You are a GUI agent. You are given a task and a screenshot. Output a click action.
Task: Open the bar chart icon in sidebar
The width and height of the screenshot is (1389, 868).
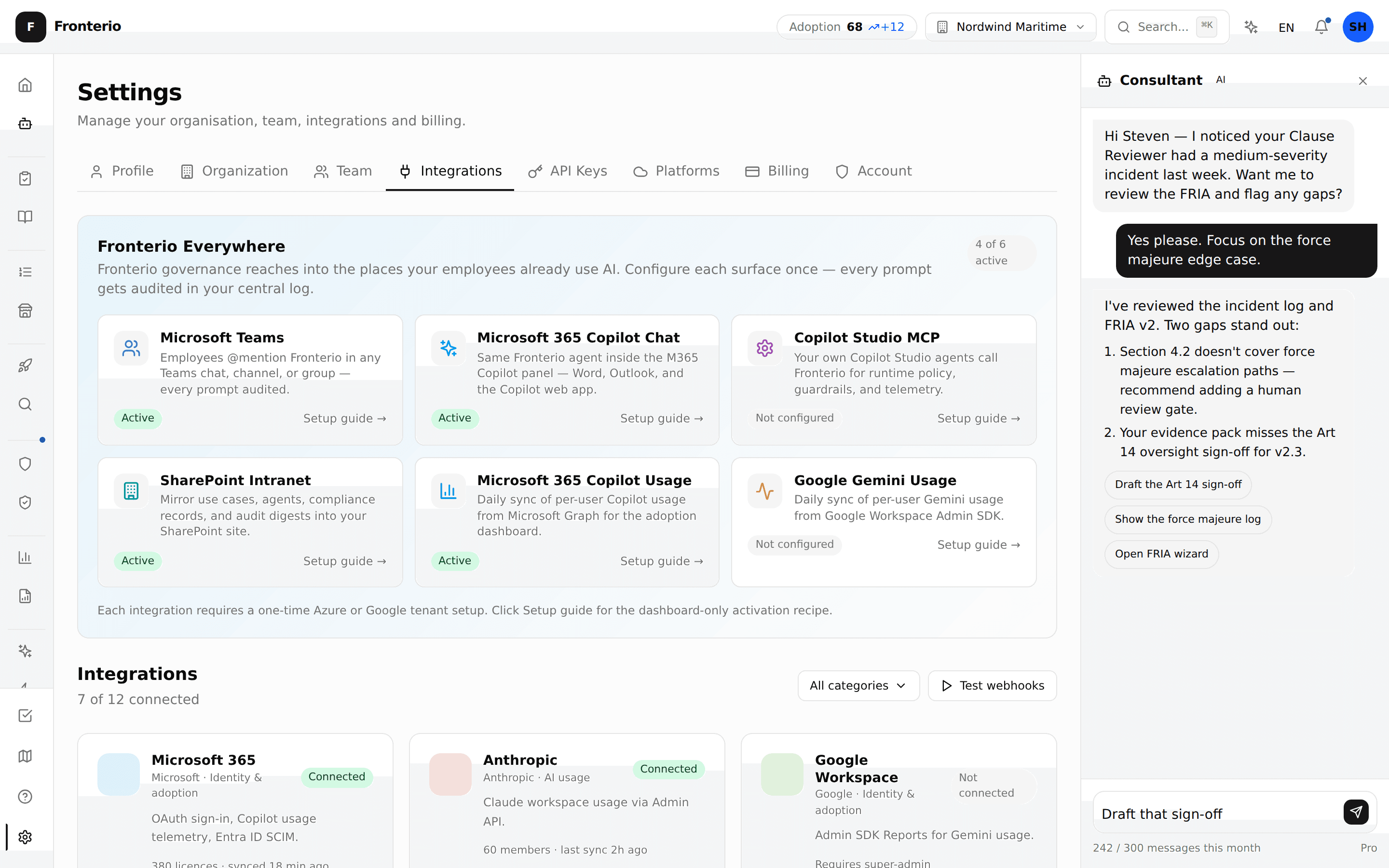pyautogui.click(x=25, y=557)
